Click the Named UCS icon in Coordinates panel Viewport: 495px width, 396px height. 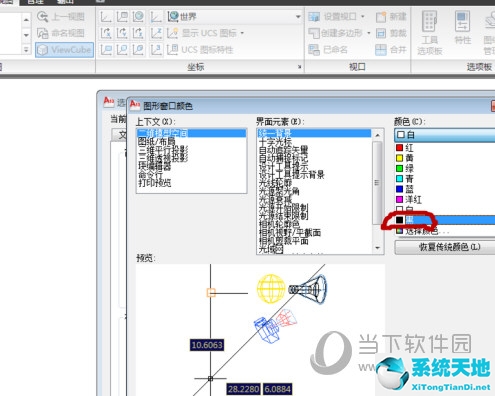(x=122, y=17)
